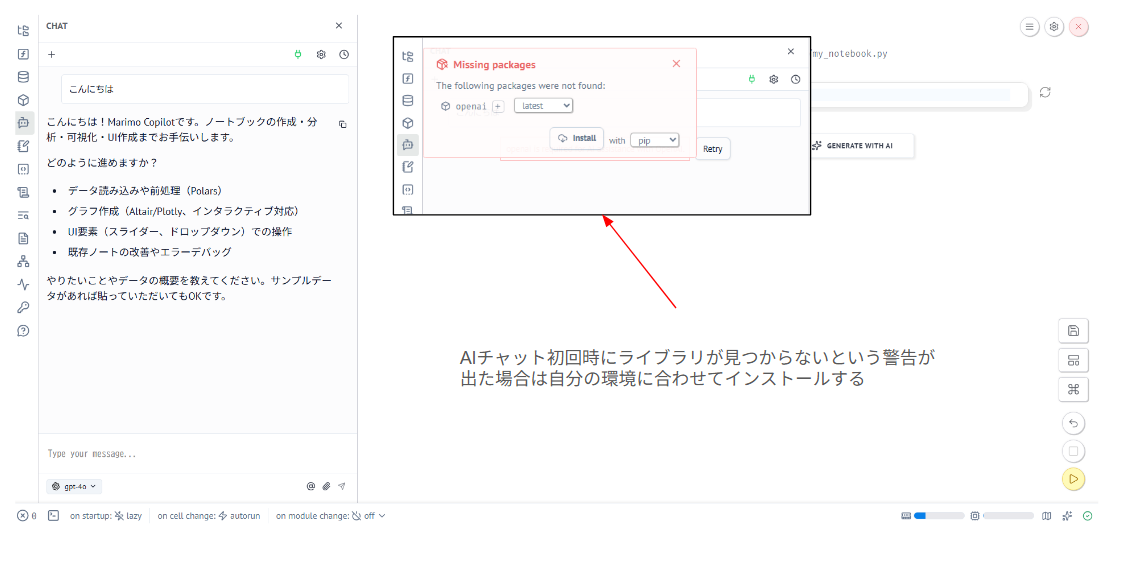
Task: Open the packages cube icon in sidebar
Action: tap(23, 100)
